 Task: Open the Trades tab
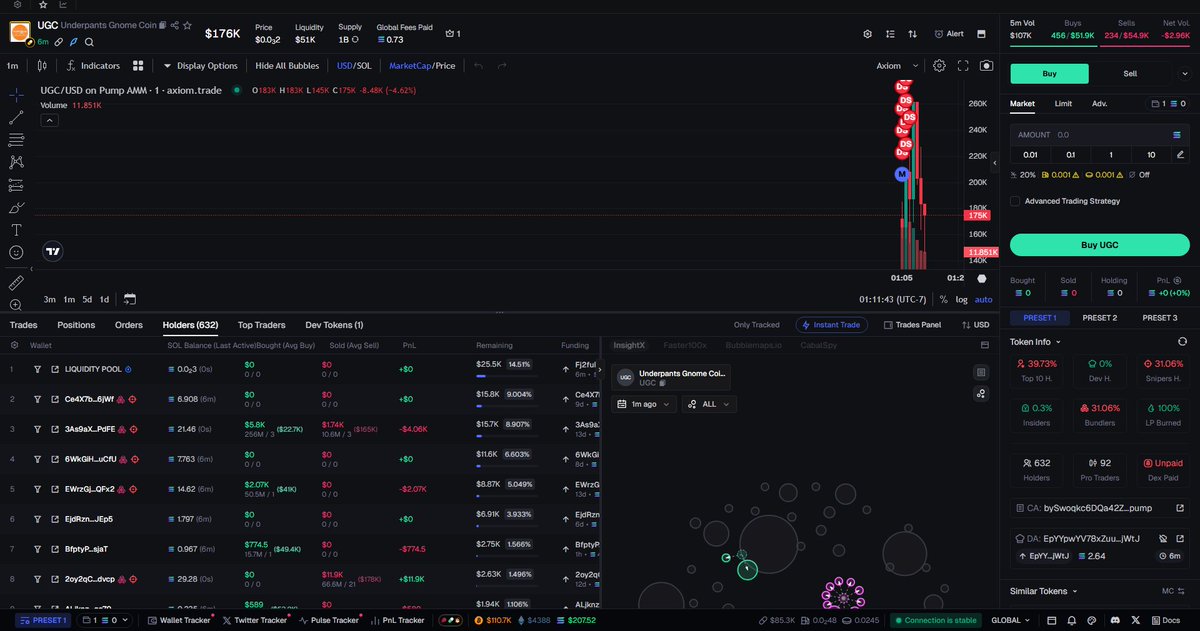pos(23,325)
